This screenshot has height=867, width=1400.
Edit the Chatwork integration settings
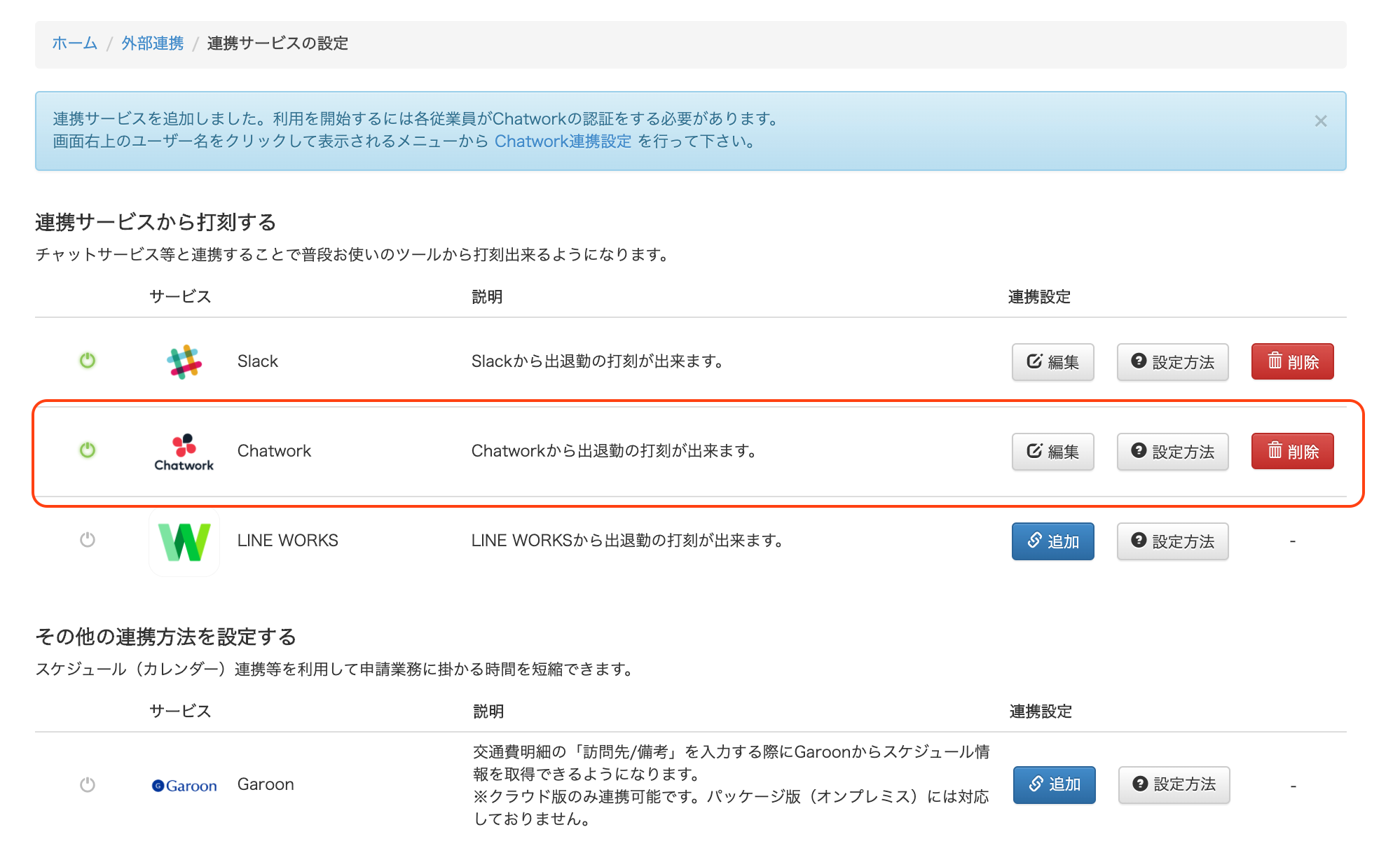tap(1052, 452)
